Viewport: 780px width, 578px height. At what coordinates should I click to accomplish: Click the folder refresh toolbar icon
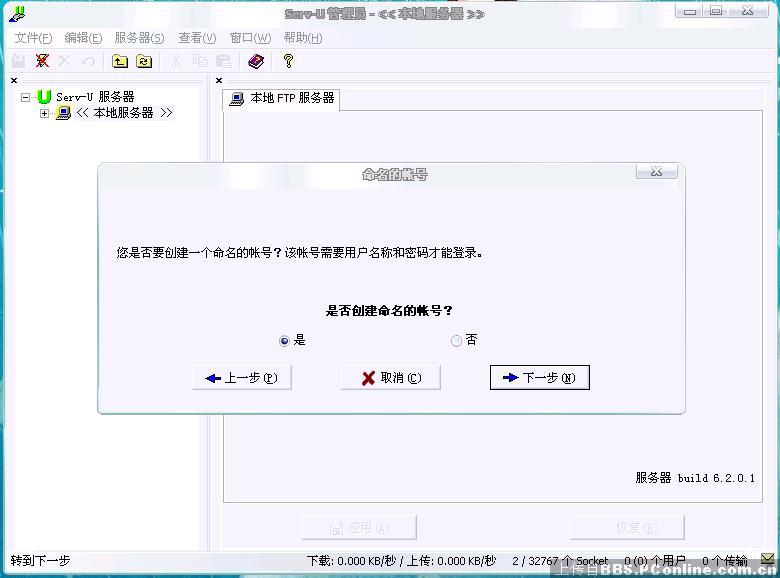point(144,61)
